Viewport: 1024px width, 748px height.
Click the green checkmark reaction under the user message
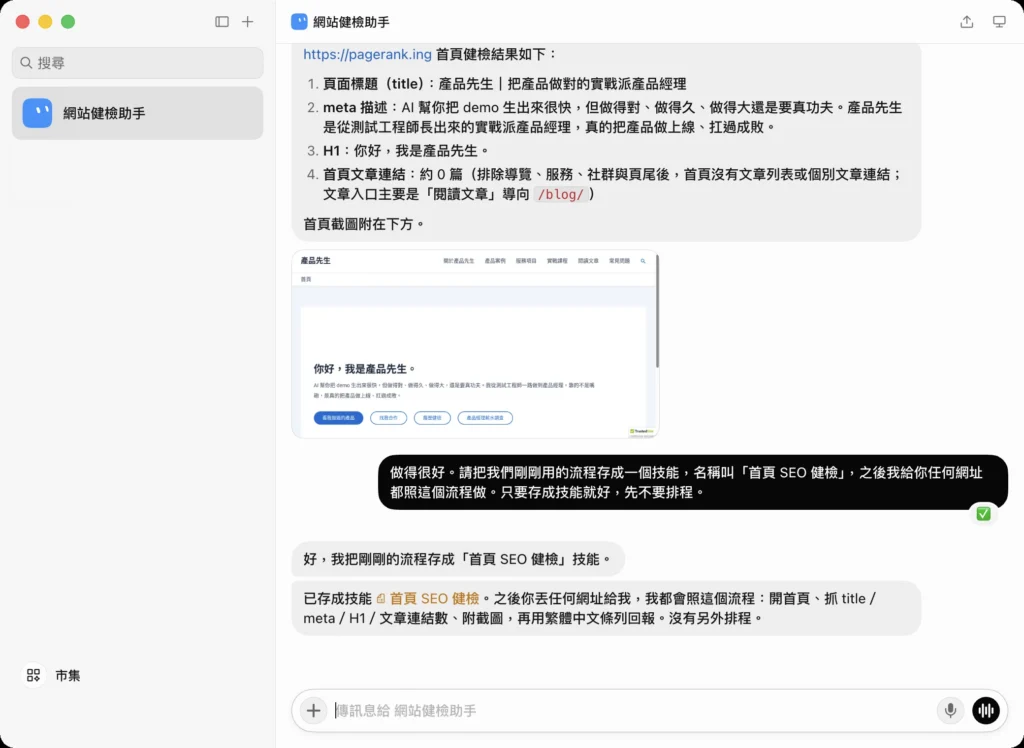984,514
